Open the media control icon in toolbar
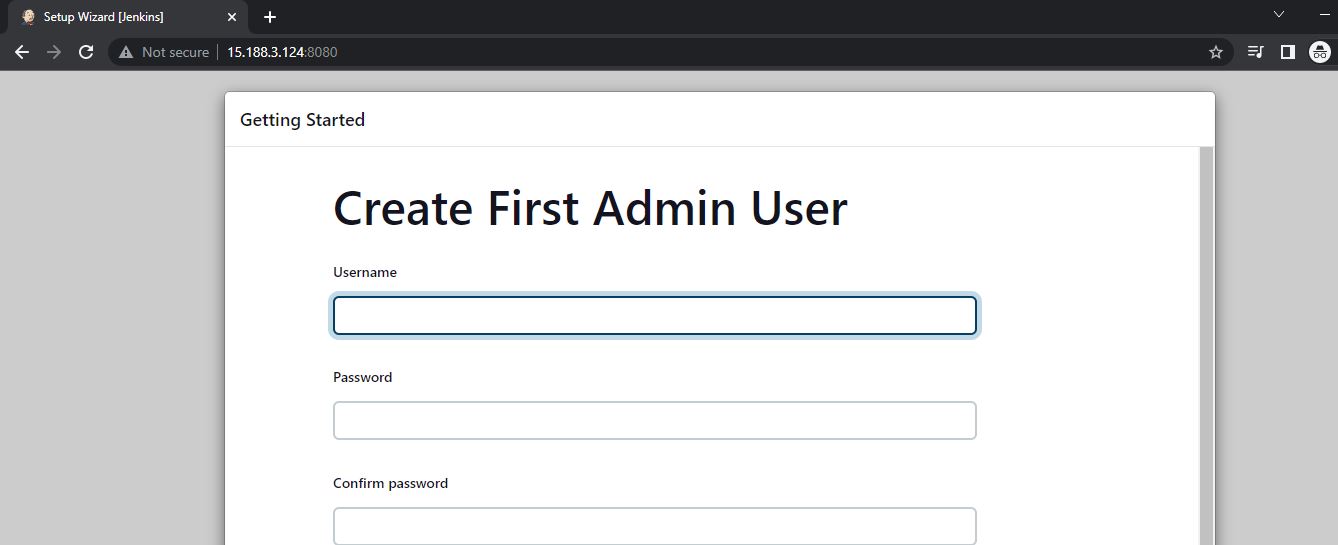1338x545 pixels. [x=1256, y=52]
